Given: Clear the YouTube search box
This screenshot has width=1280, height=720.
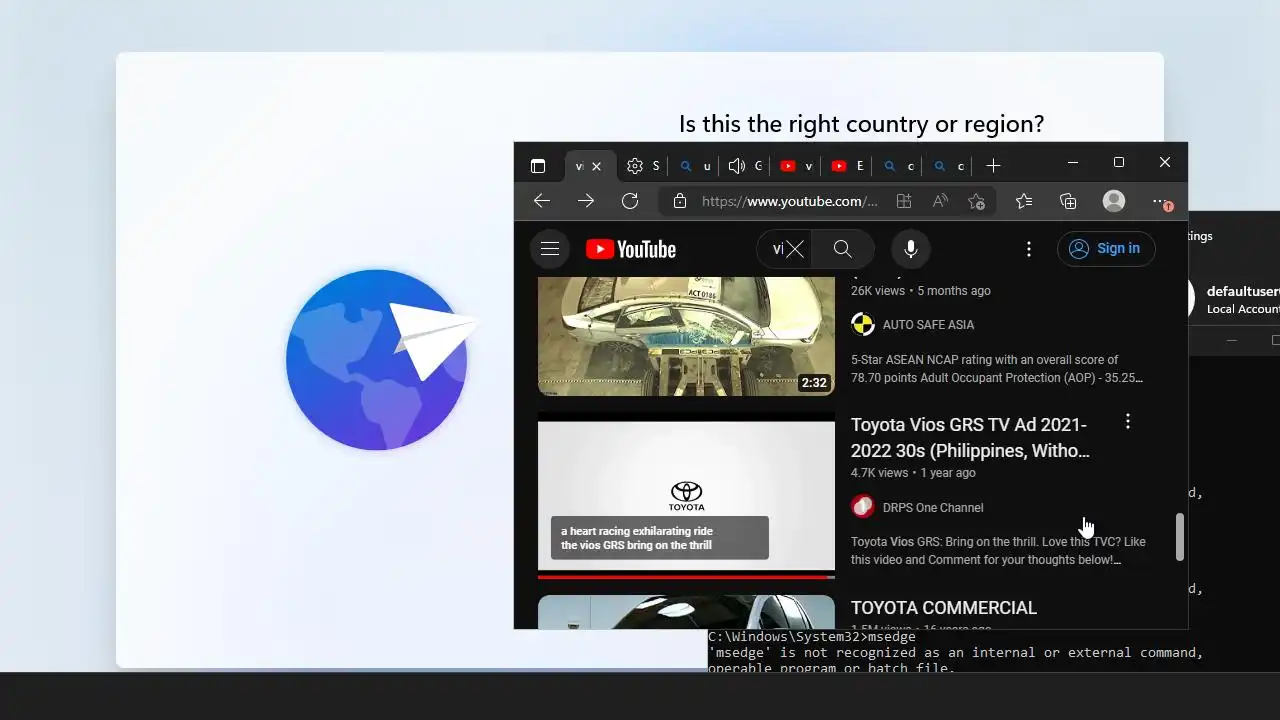Looking at the screenshot, I should click(x=795, y=249).
